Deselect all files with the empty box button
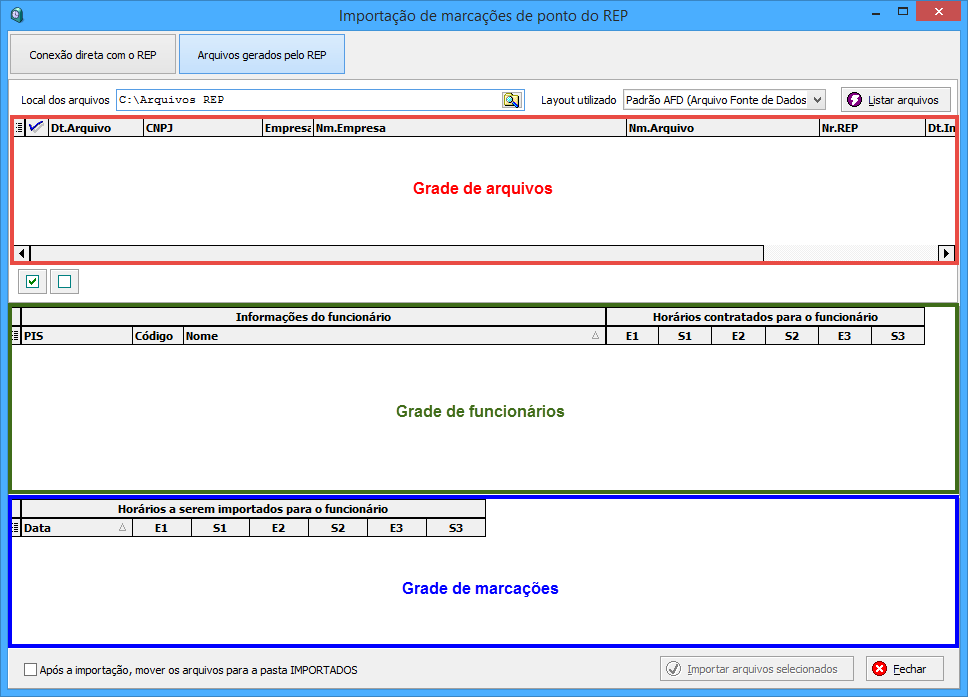 [x=64, y=282]
